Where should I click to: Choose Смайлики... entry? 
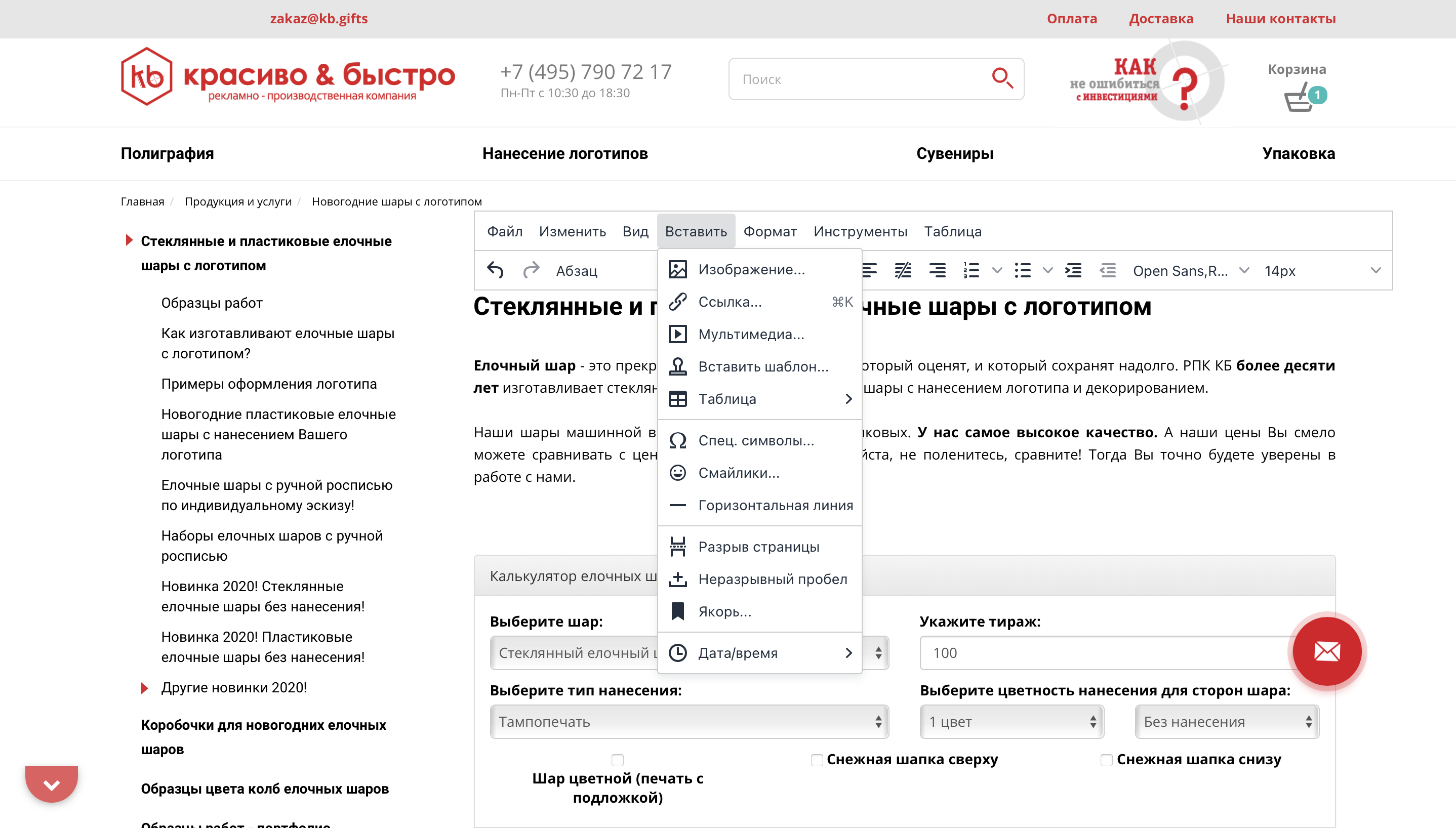[759, 473]
